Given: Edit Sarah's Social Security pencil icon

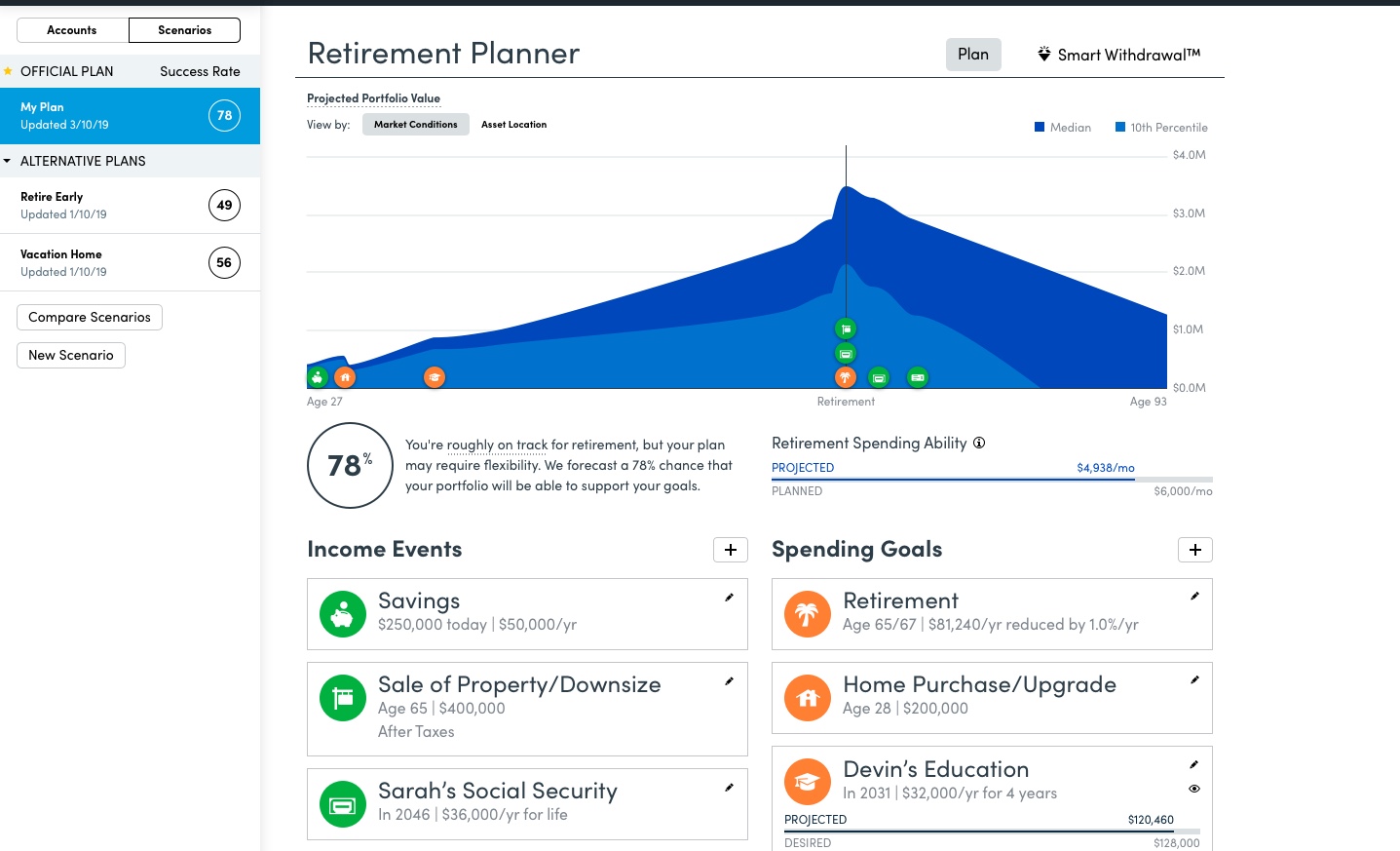Looking at the screenshot, I should pos(729,788).
